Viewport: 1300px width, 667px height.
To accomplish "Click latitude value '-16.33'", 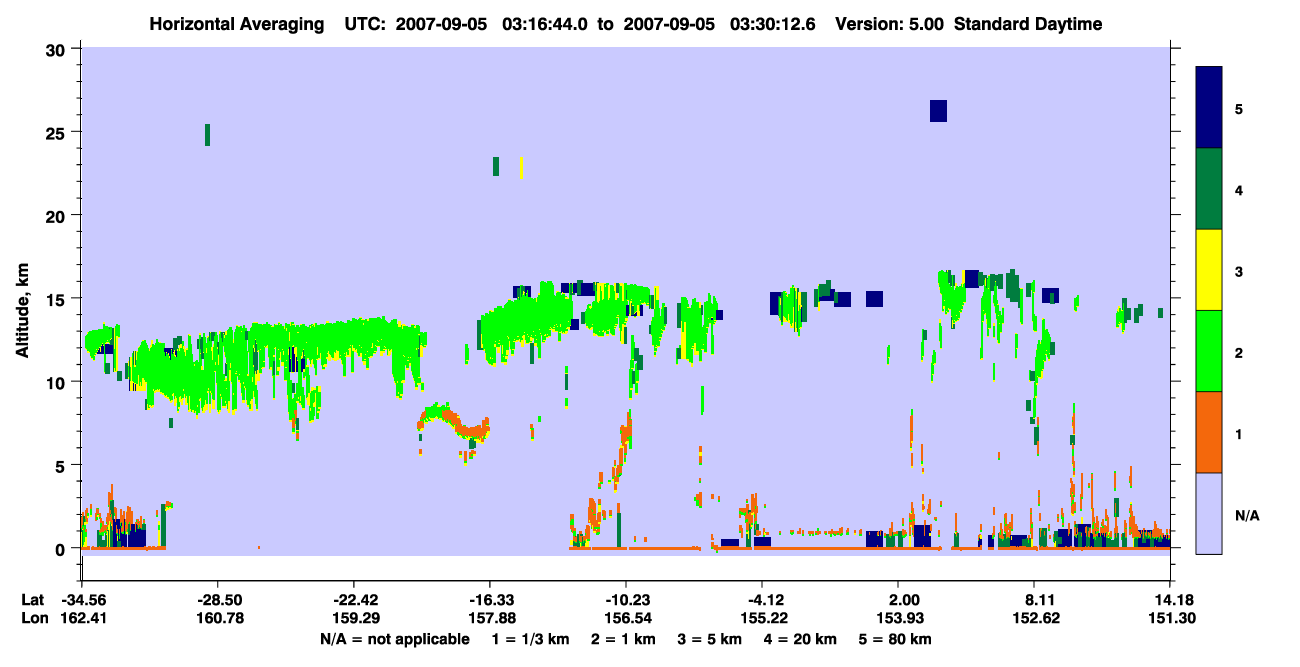I will point(491,600).
